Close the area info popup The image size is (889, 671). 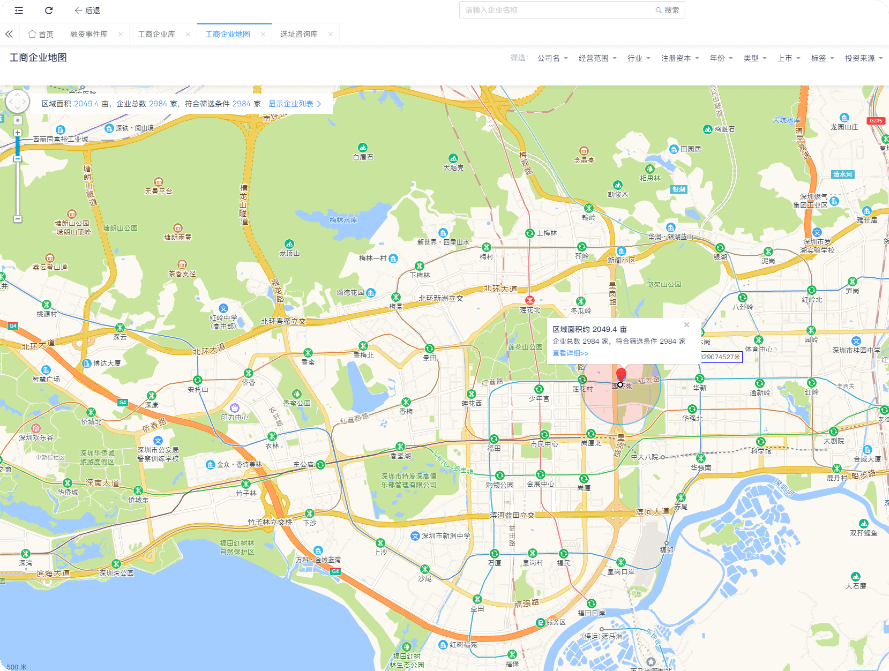(687, 325)
